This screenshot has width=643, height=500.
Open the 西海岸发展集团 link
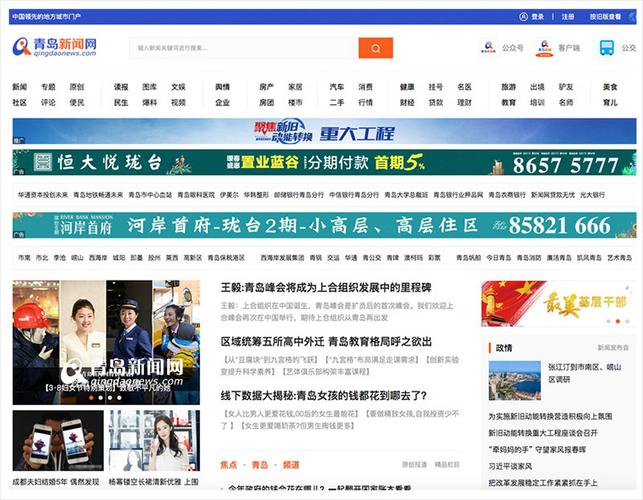(x=283, y=258)
